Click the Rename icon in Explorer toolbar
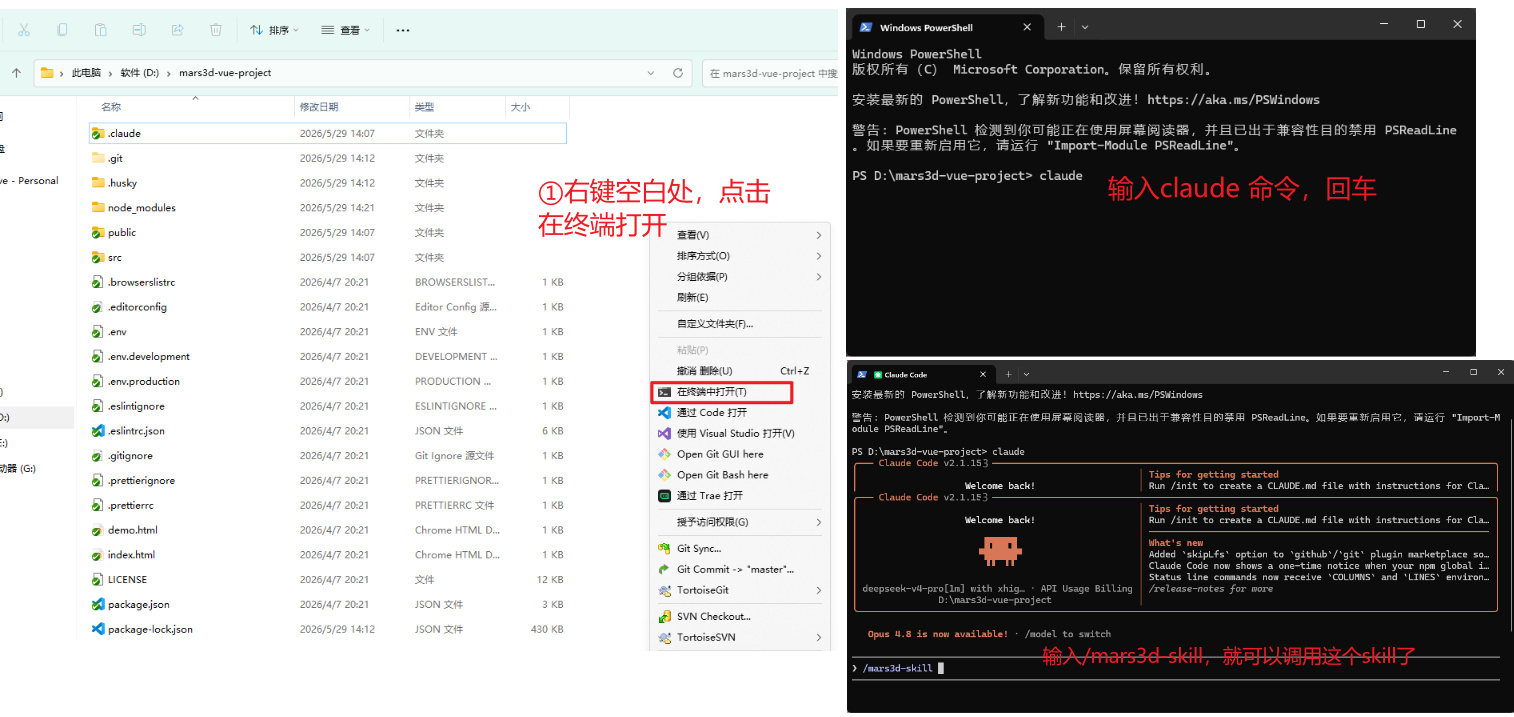The image size is (1514, 717). pos(139,30)
